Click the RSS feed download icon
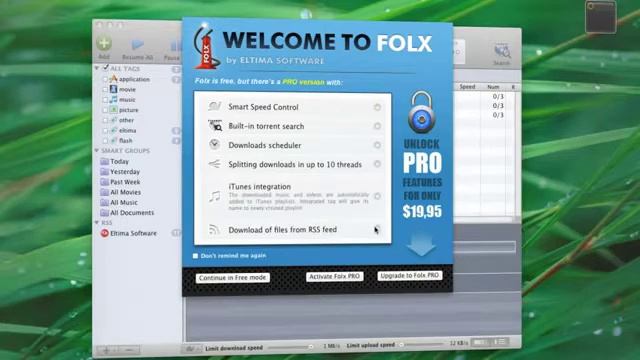The width and height of the screenshot is (640, 360). (x=214, y=229)
